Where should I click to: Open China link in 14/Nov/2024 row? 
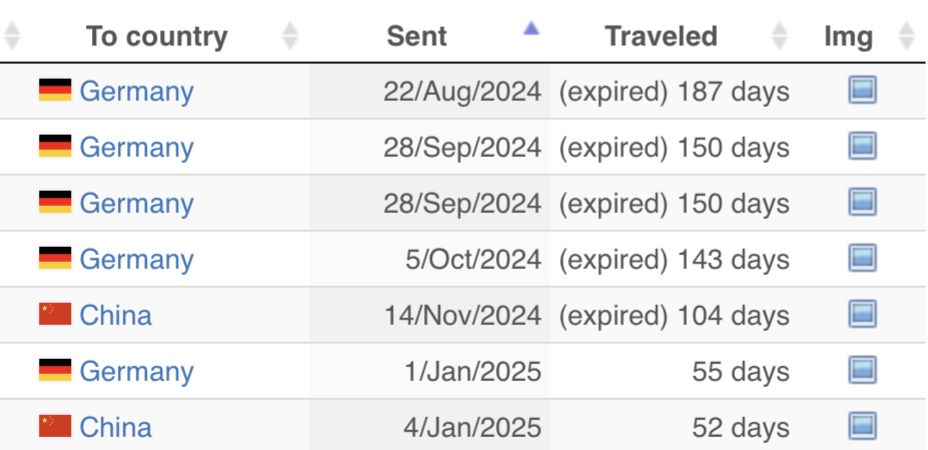click(x=115, y=315)
